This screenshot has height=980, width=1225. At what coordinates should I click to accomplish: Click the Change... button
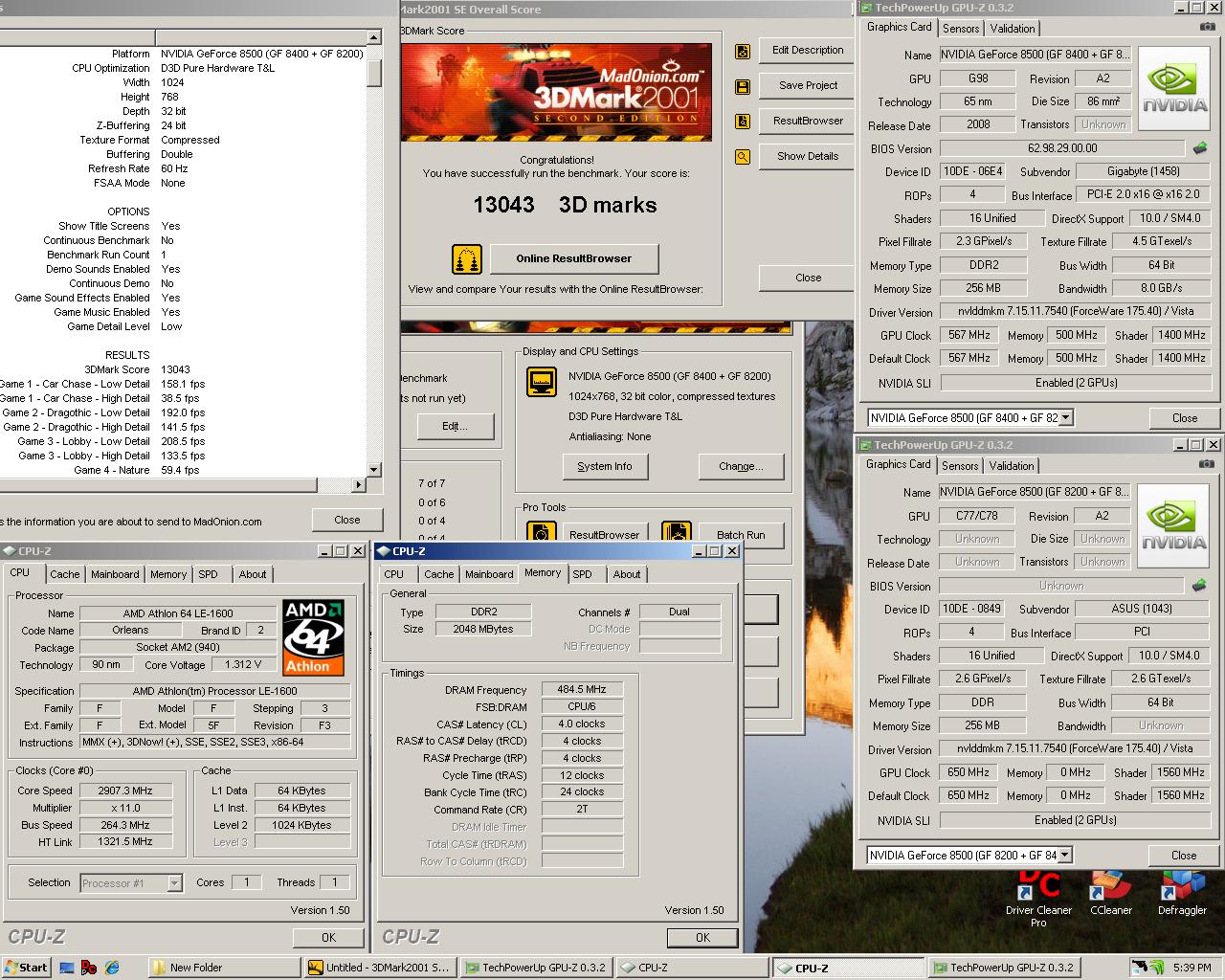click(742, 466)
